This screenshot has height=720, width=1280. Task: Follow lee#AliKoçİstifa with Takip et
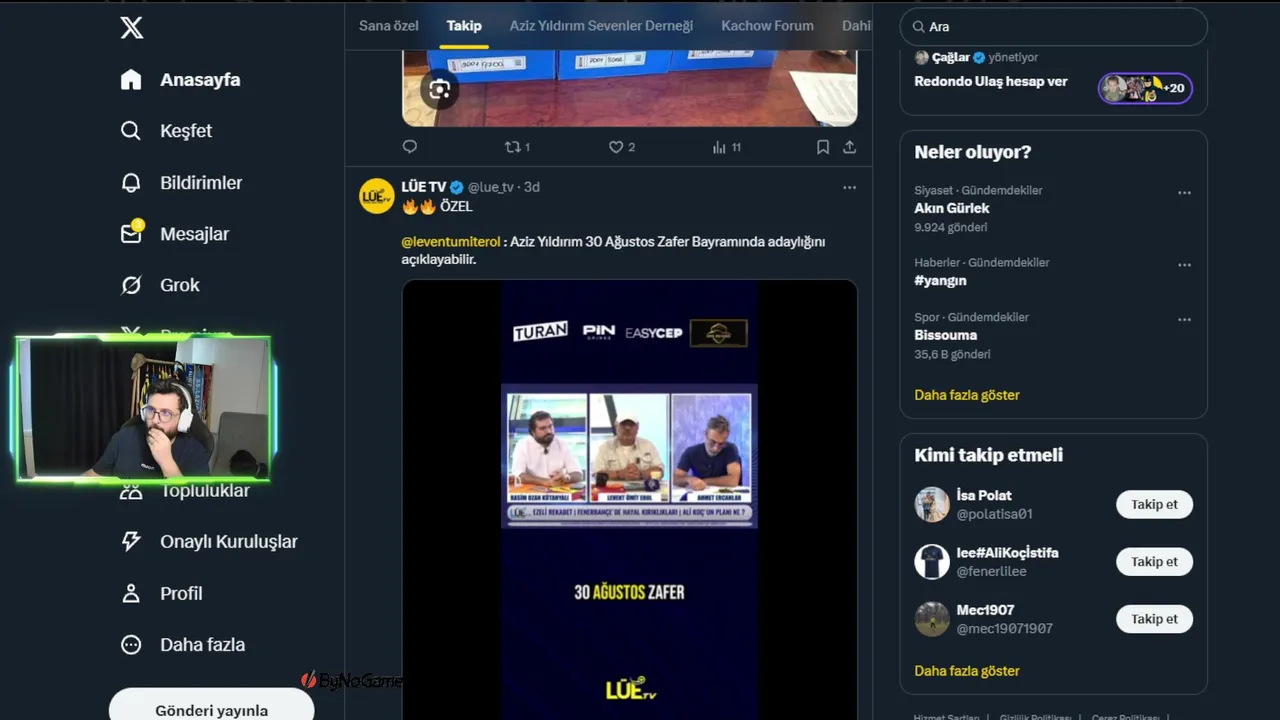pyautogui.click(x=1154, y=562)
